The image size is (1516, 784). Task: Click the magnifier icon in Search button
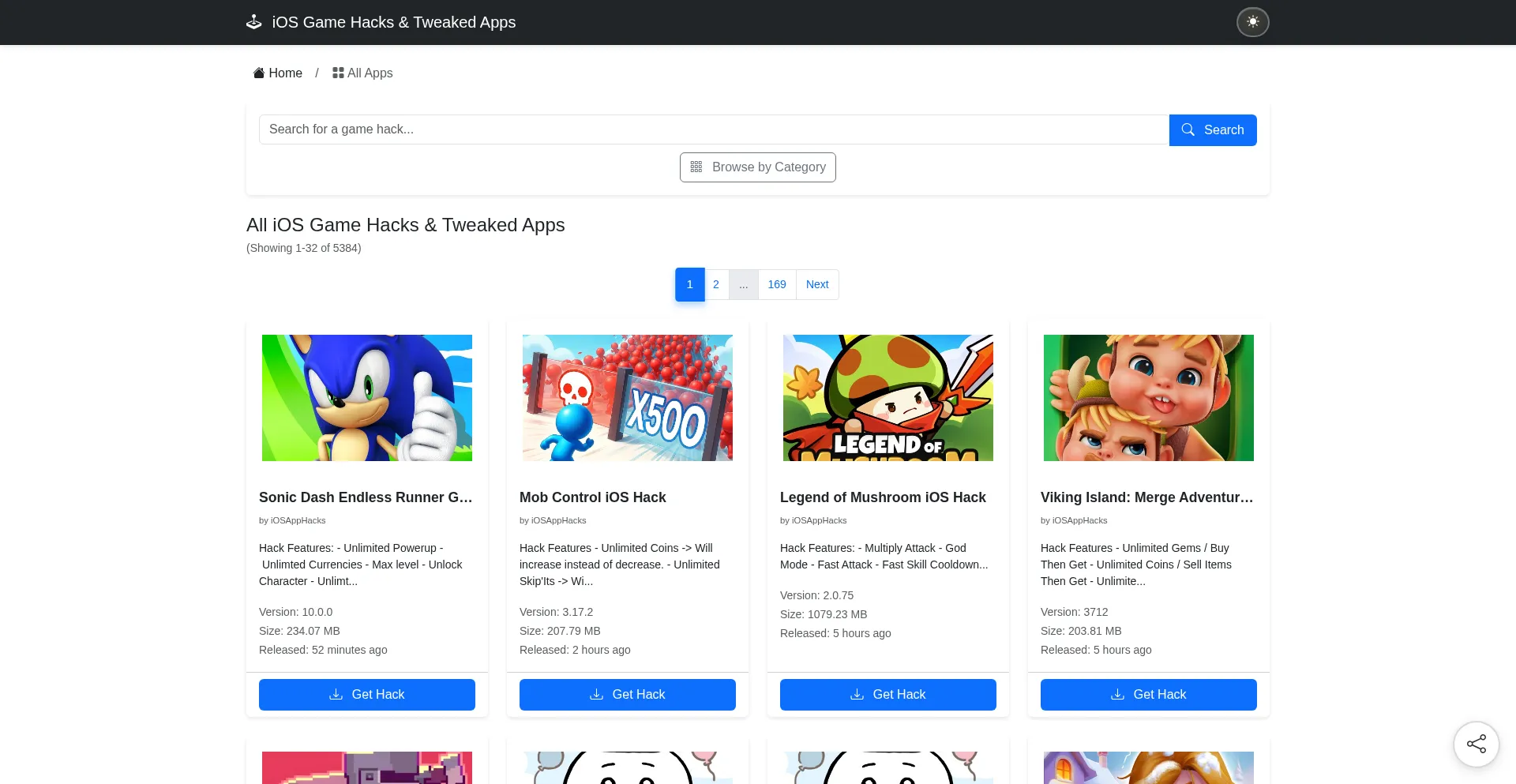(1188, 129)
